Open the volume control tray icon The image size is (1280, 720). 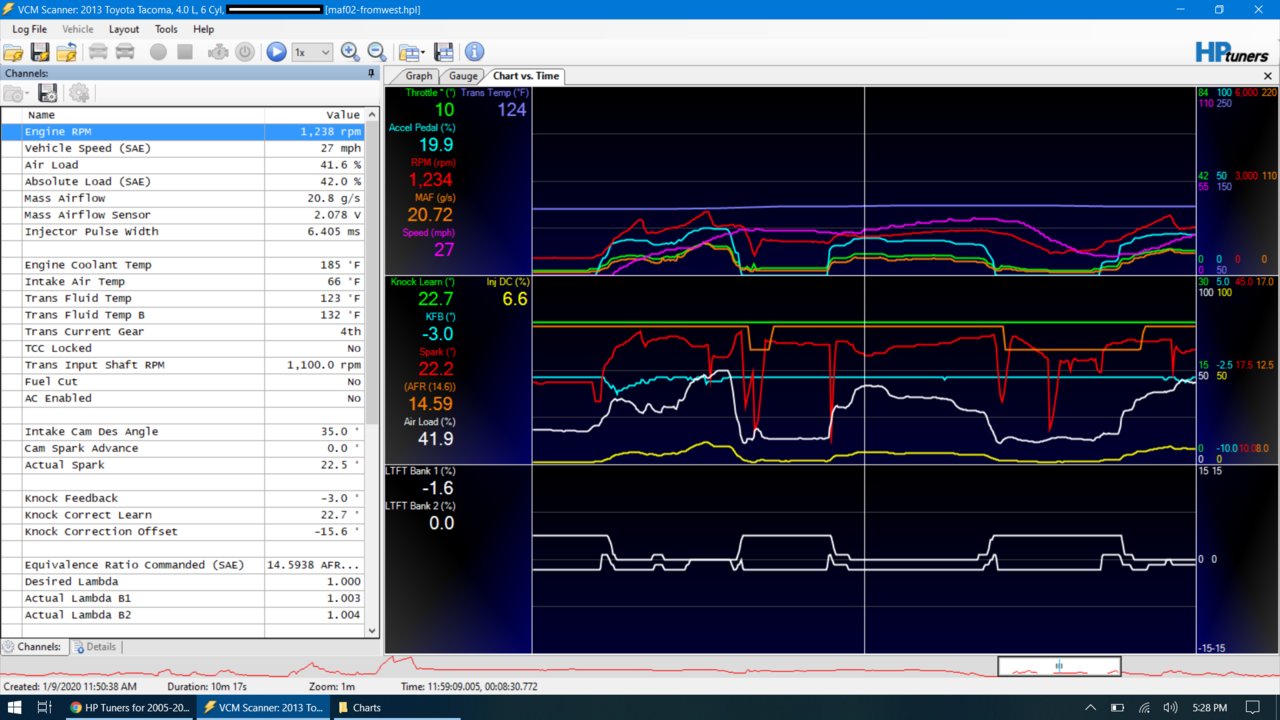(1170, 707)
